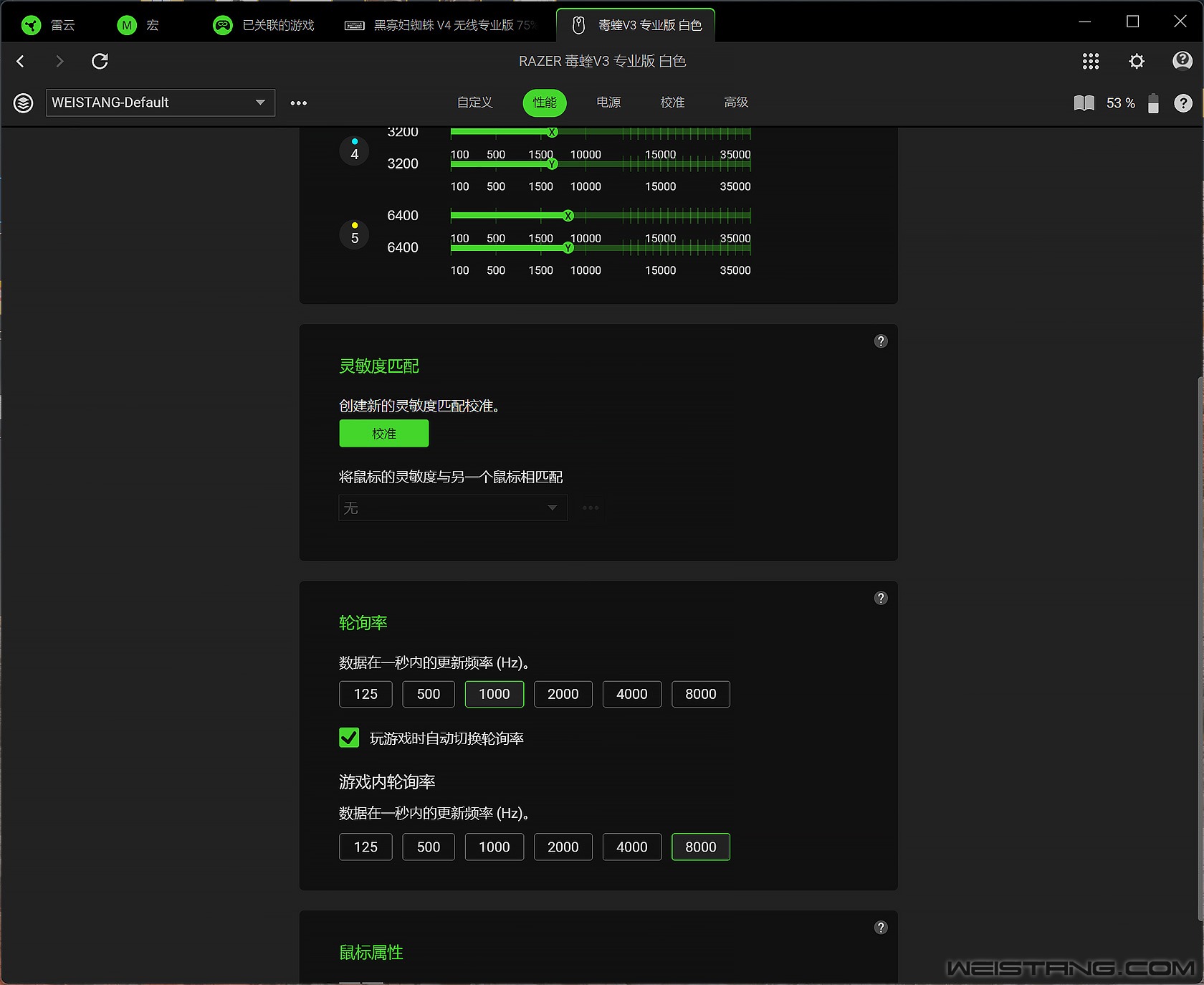Select sensitivity stage 5
The image size is (1204, 985).
tap(354, 235)
